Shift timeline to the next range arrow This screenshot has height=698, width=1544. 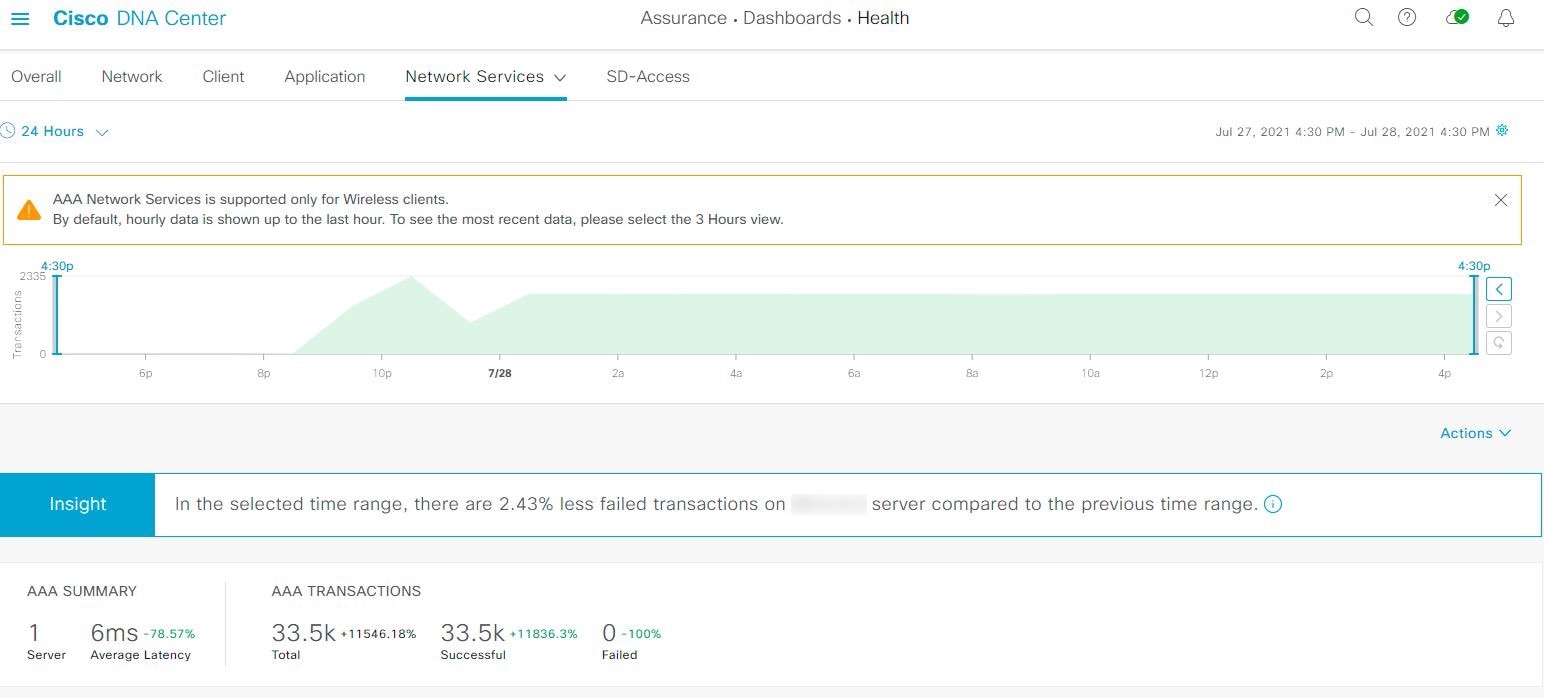click(x=1499, y=316)
